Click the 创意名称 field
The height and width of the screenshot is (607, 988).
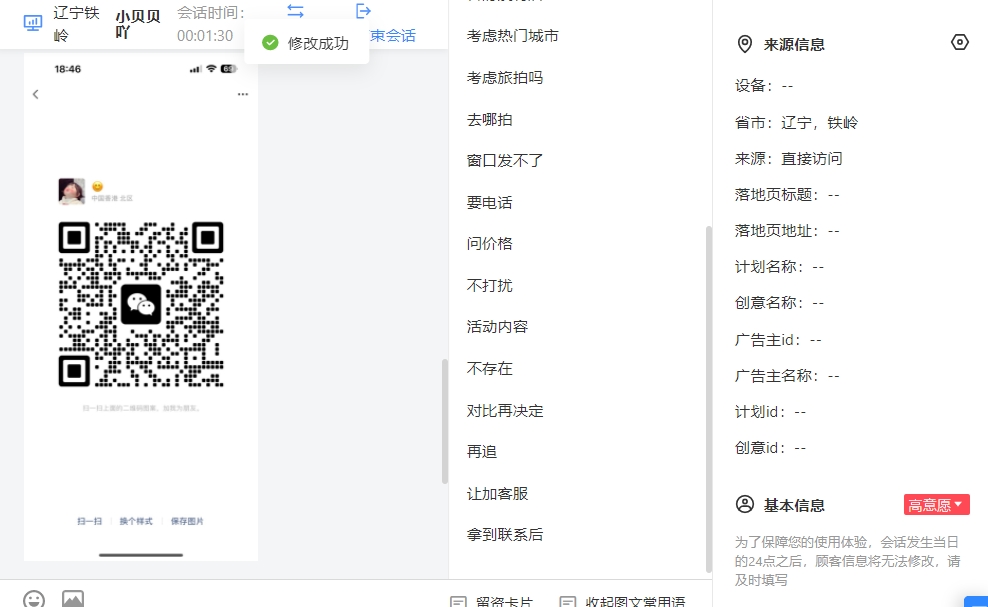pyautogui.click(x=779, y=303)
